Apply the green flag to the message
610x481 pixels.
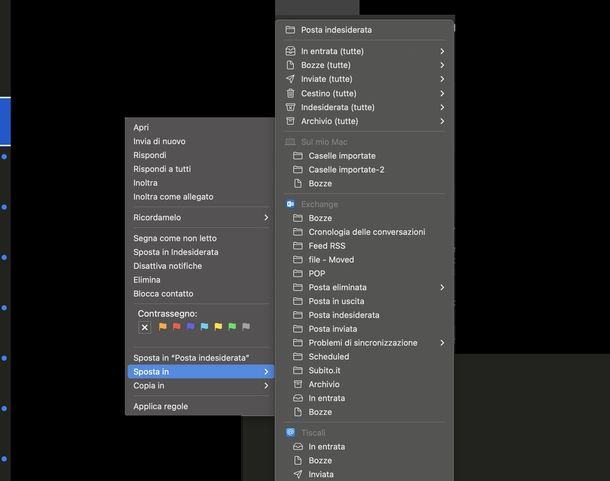(x=232, y=327)
